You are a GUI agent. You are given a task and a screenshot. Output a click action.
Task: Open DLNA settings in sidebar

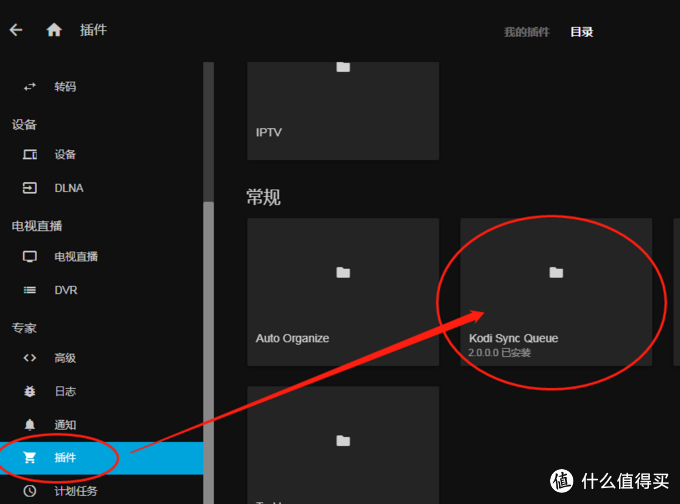(101, 188)
